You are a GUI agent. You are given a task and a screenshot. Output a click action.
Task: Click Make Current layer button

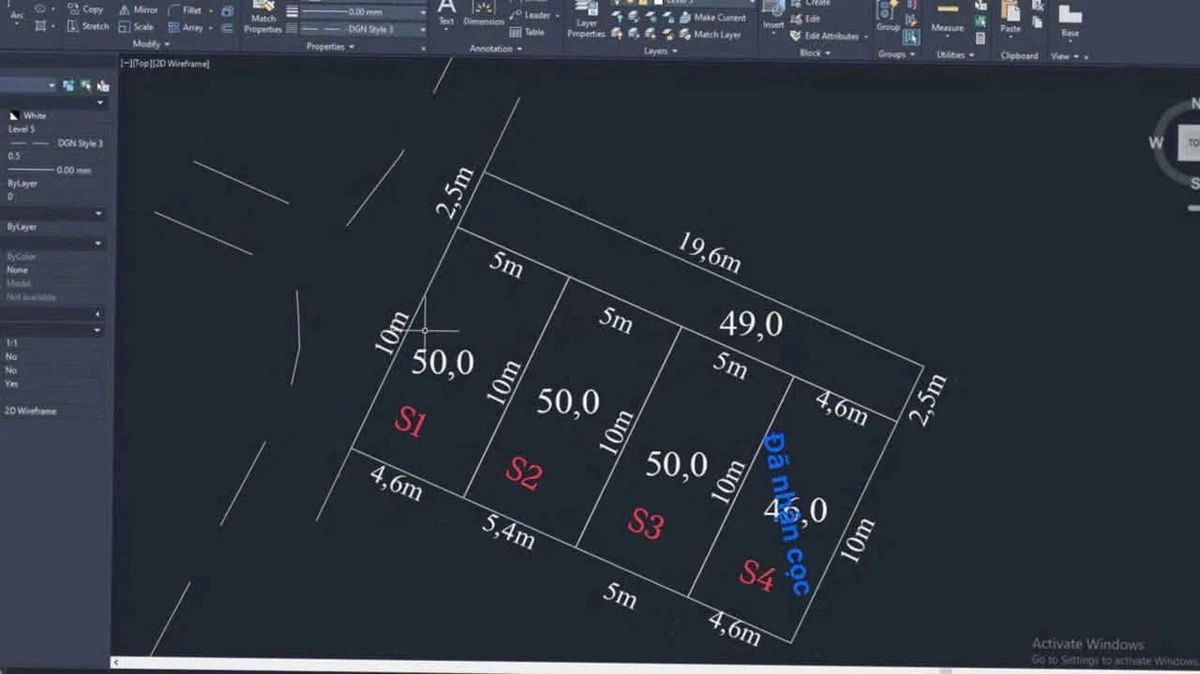click(x=711, y=17)
